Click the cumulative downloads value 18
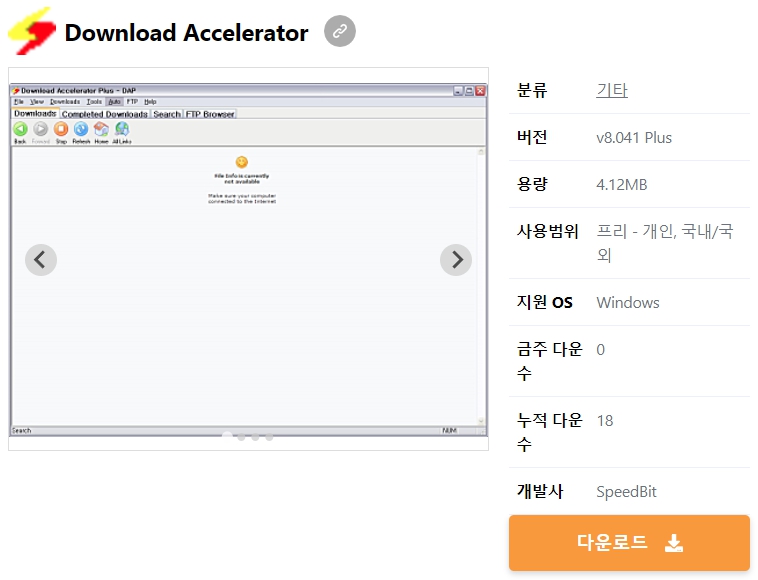The width and height of the screenshot is (758, 580). [605, 420]
